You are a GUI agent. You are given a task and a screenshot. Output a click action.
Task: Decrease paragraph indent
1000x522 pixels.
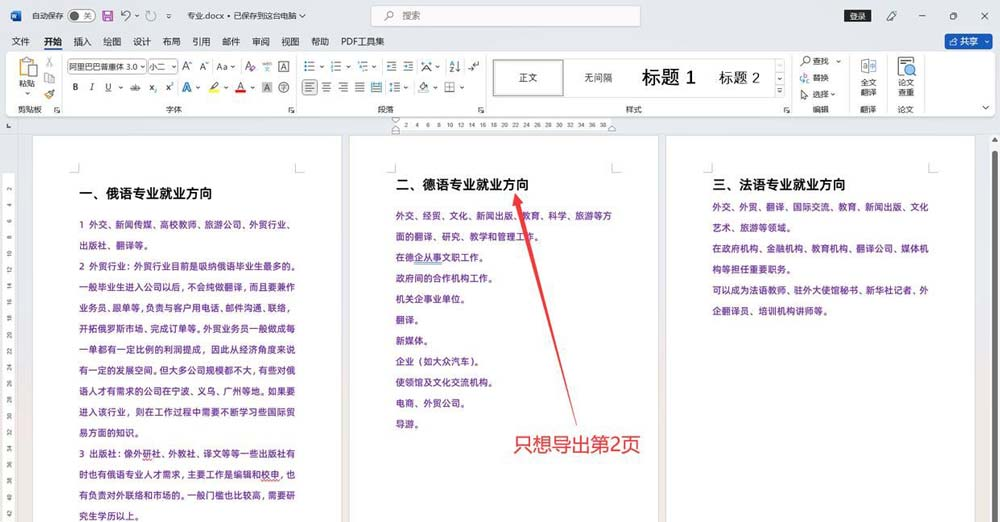392,66
